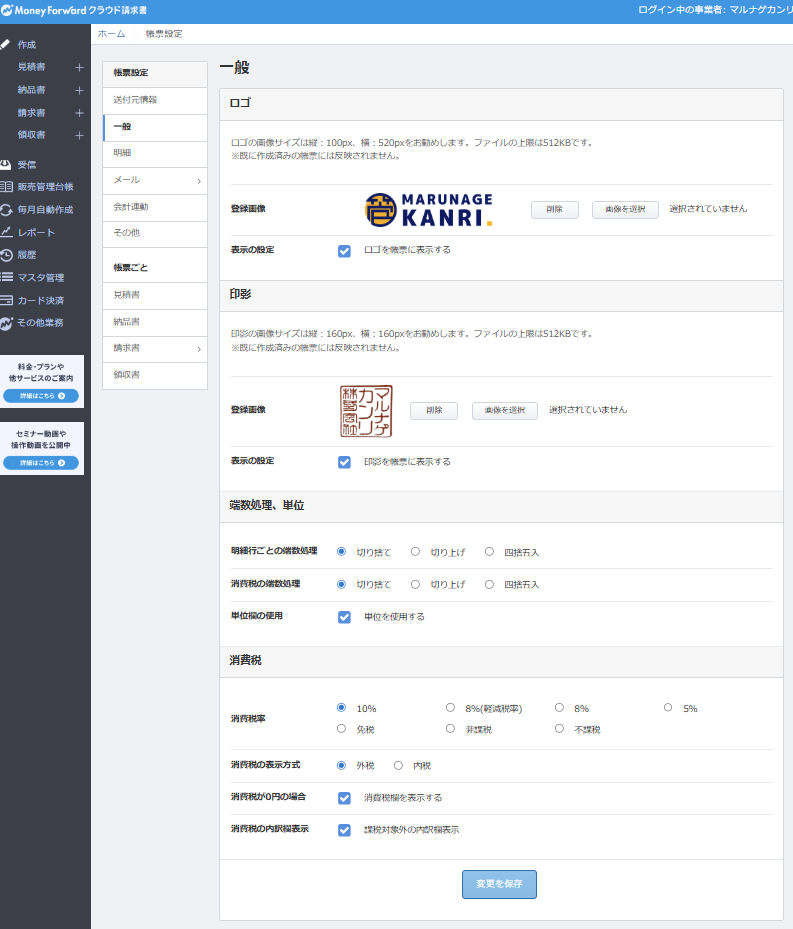Expand the 請求書 item under 帳票ごと
The height and width of the screenshot is (929, 793).
pyautogui.click(x=198, y=349)
